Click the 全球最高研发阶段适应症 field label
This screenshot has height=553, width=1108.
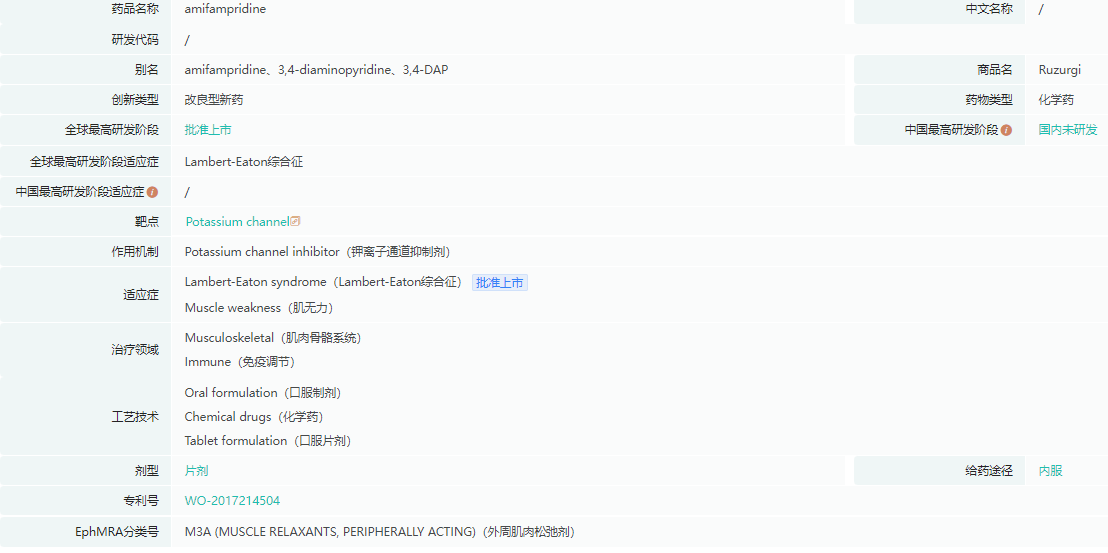tap(94, 162)
